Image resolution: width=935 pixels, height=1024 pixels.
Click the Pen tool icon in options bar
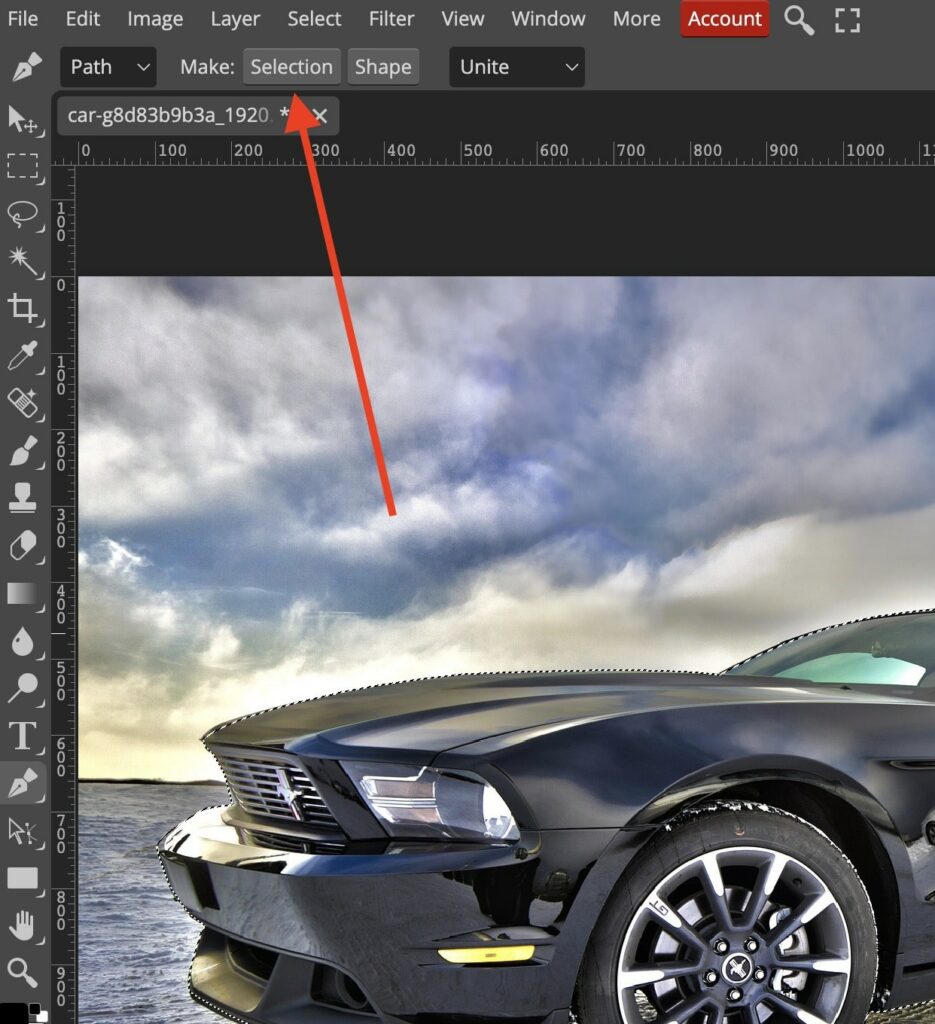(27, 67)
